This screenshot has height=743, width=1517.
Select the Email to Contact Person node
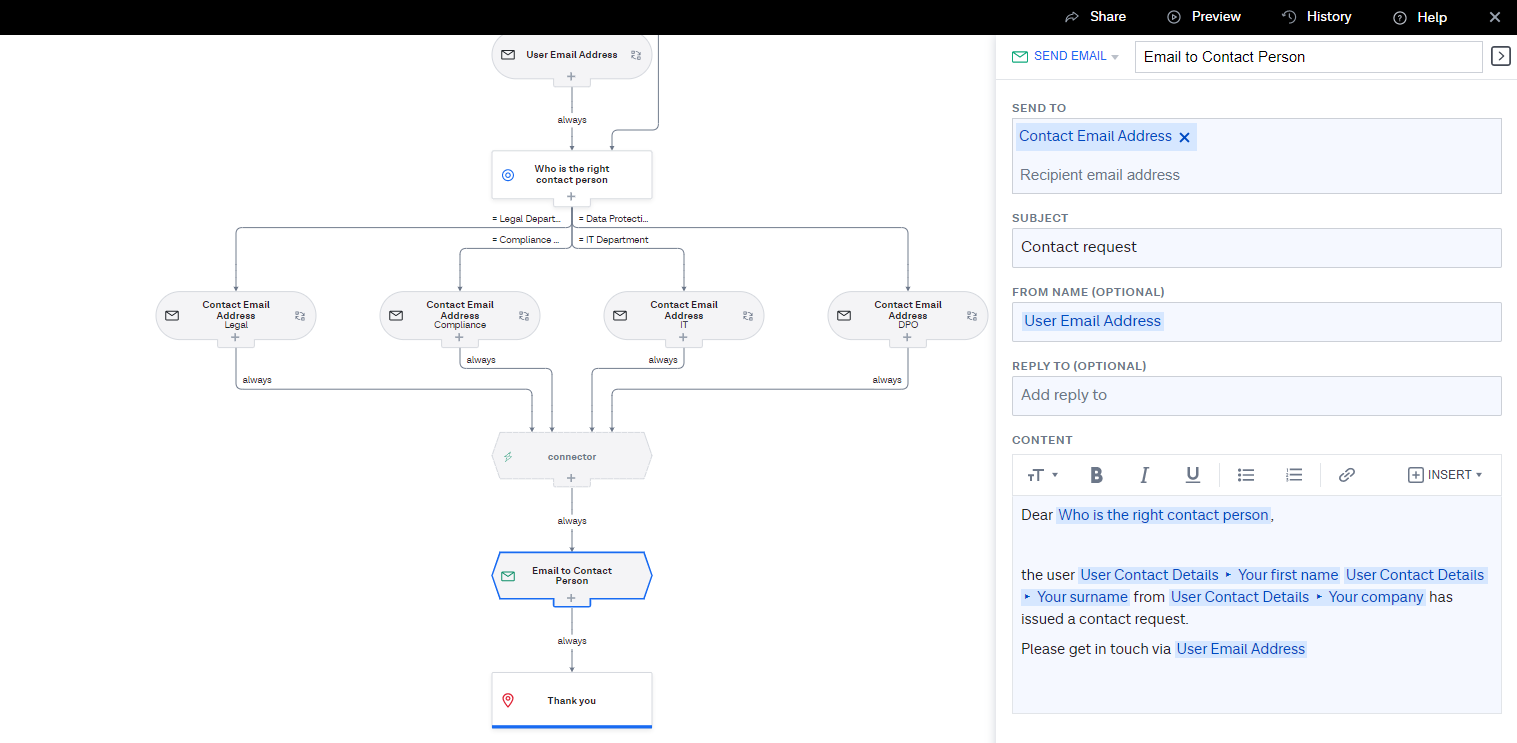pyautogui.click(x=571, y=577)
